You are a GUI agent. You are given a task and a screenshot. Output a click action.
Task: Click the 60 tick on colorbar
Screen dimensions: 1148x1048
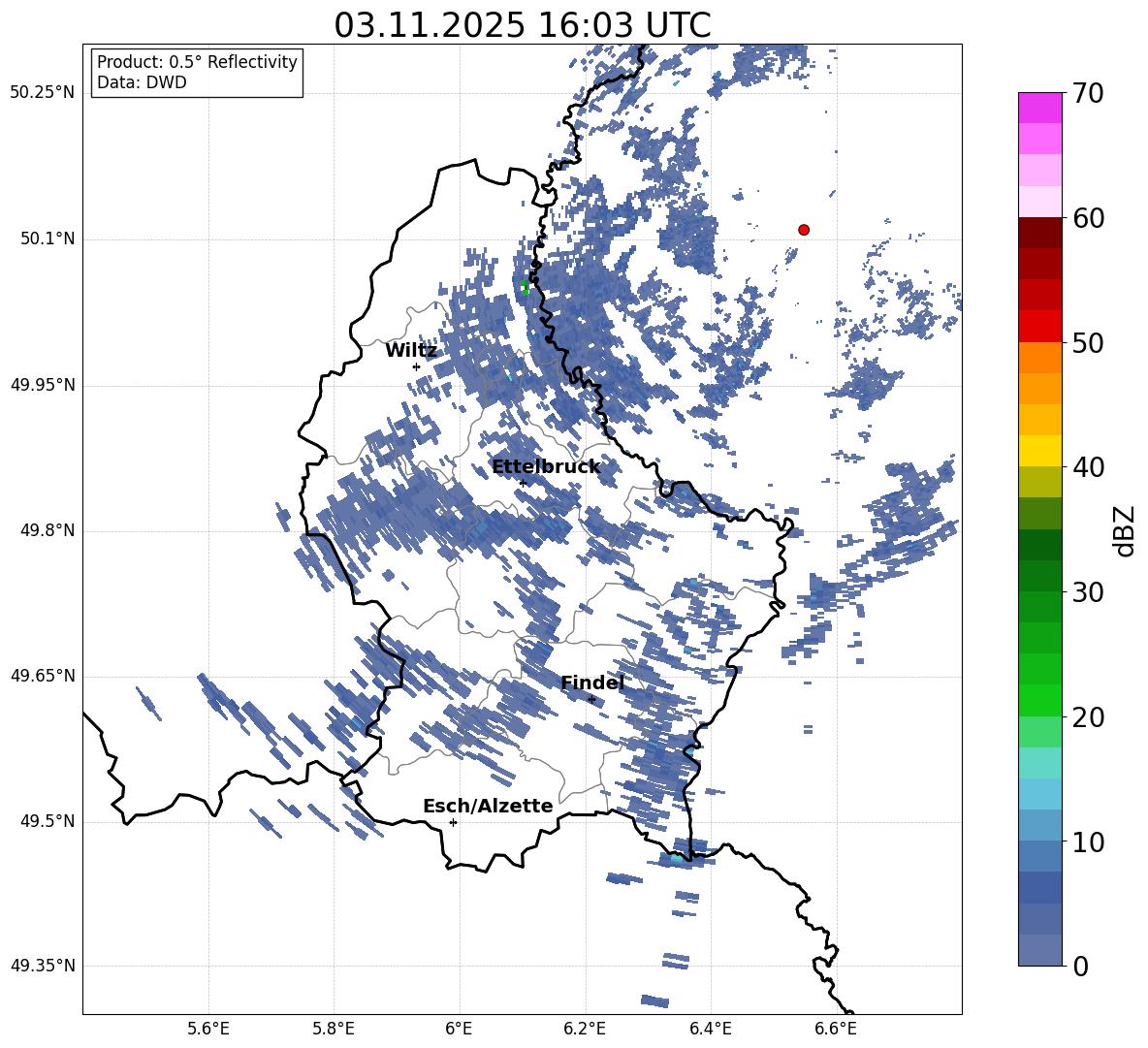click(1088, 218)
